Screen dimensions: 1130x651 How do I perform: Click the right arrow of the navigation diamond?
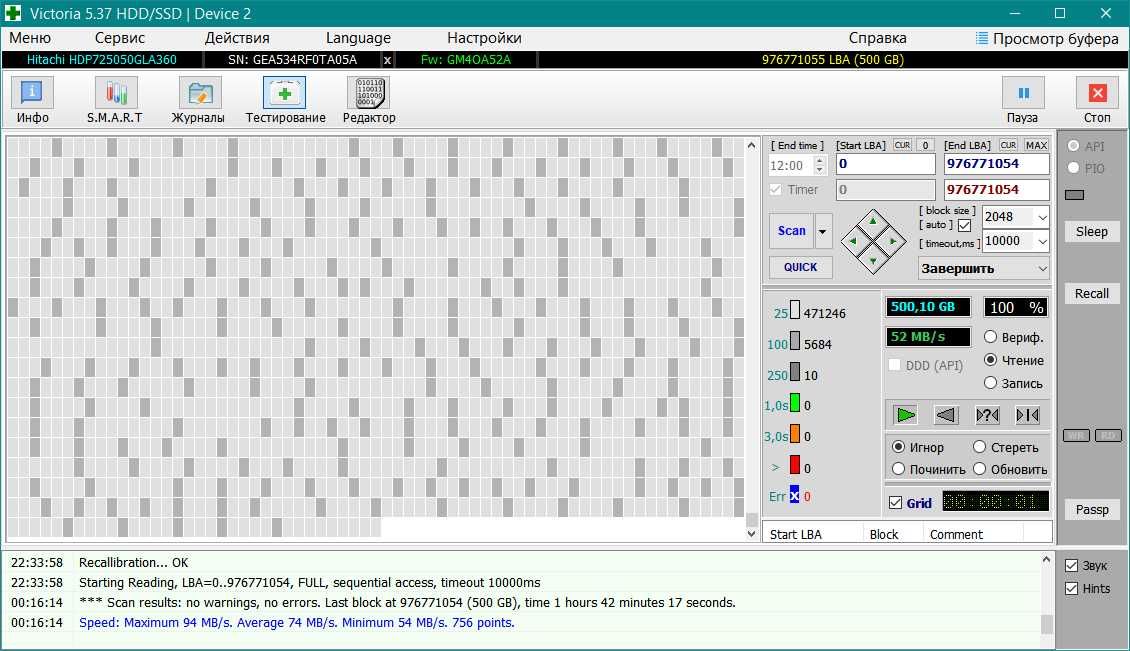click(x=893, y=241)
